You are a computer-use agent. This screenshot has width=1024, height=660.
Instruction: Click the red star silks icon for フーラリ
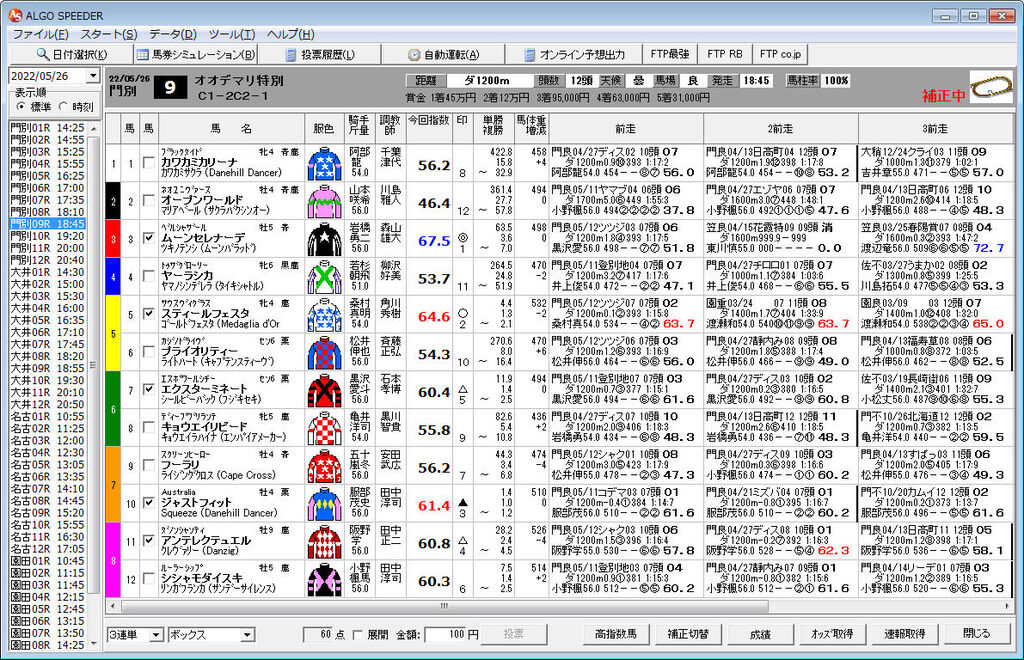325,467
